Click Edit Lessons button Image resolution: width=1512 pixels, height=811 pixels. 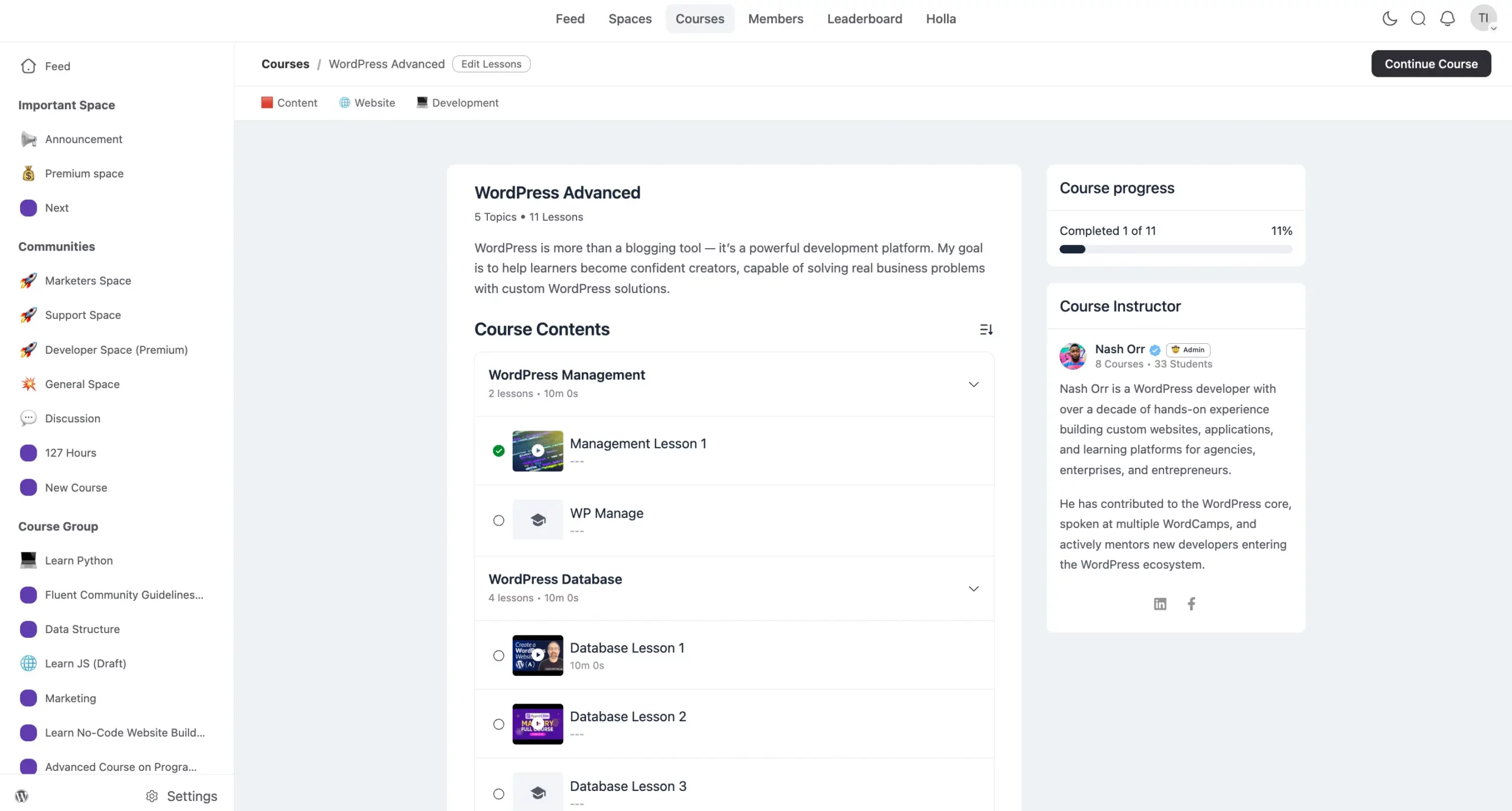coord(491,64)
